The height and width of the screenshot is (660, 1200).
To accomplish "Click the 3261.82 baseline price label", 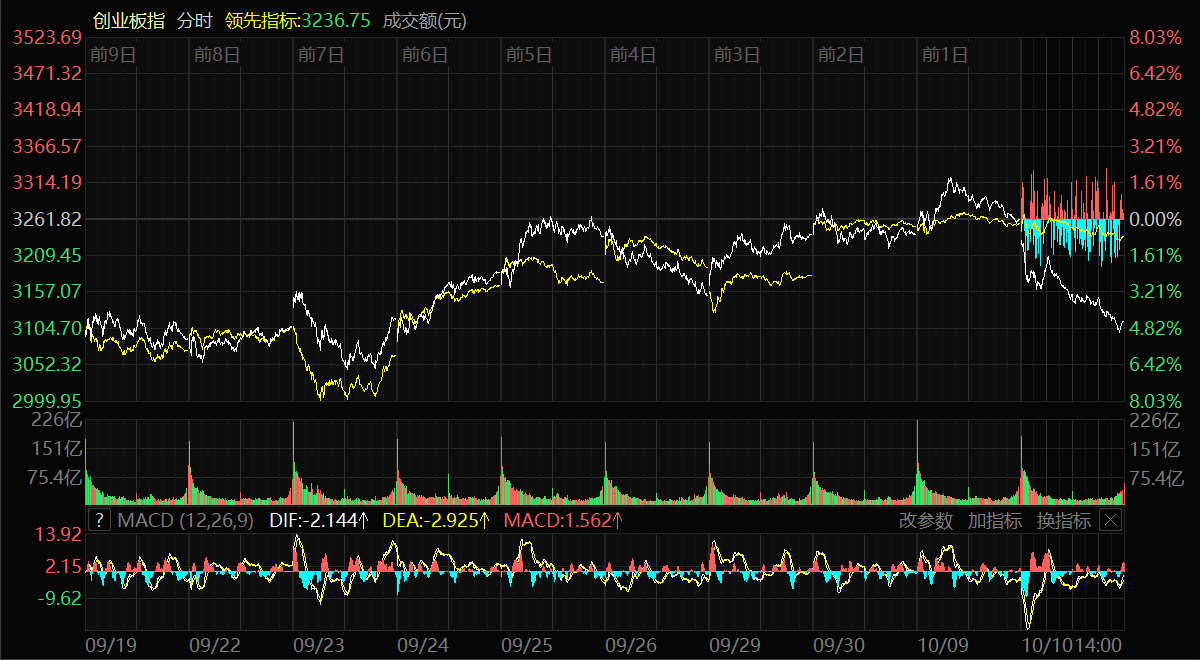I will [47, 219].
